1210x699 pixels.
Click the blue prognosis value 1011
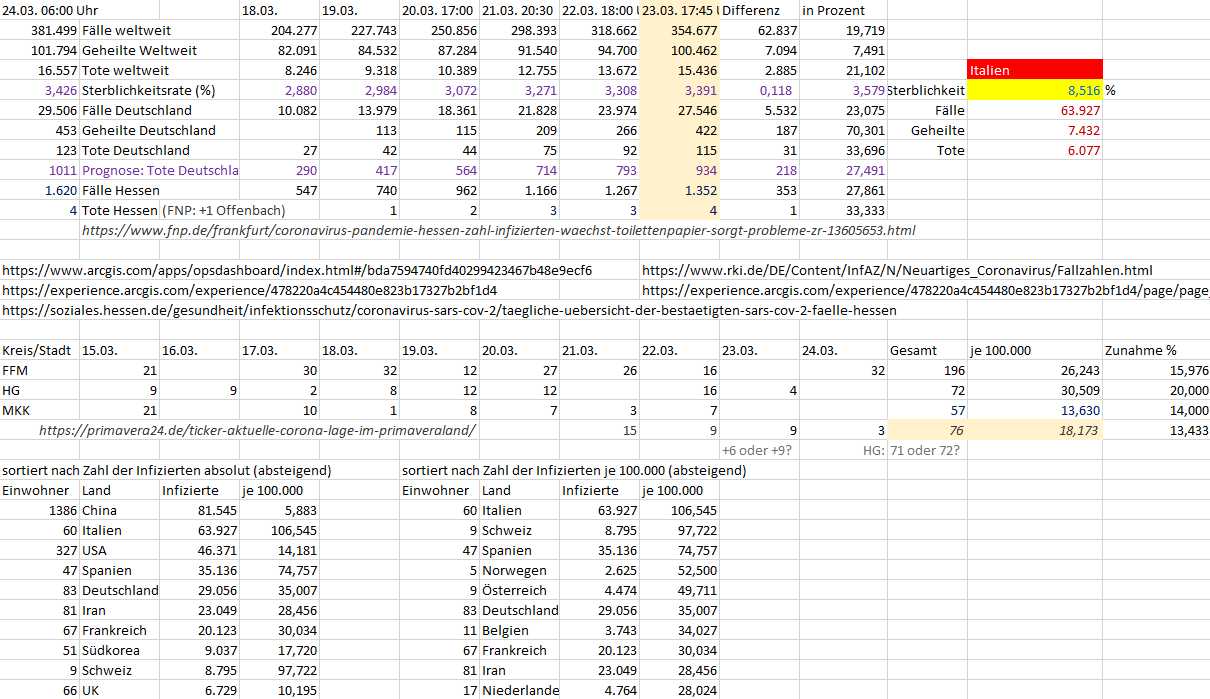(61, 170)
